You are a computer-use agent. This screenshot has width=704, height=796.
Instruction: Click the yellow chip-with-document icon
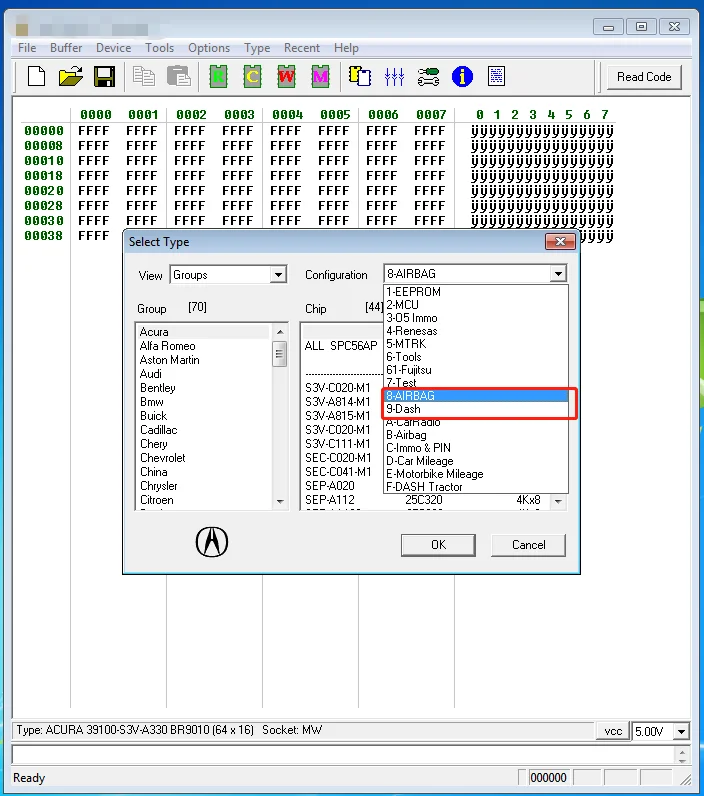[x=360, y=77]
